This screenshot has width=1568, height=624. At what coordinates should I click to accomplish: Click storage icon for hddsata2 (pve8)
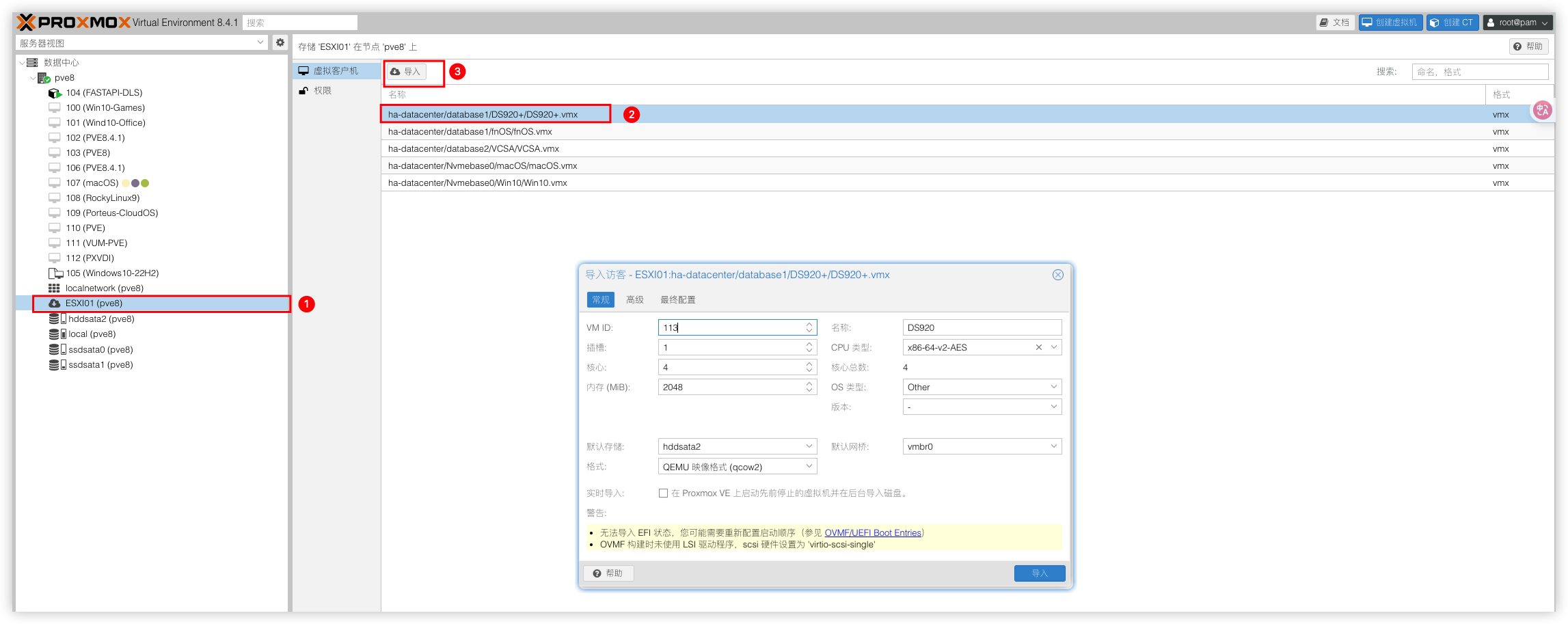(57, 319)
